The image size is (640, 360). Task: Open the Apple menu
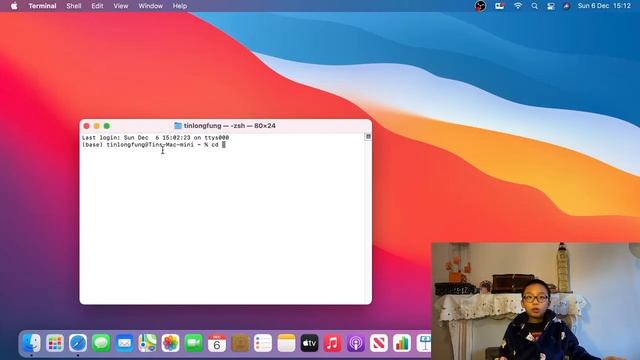14,6
